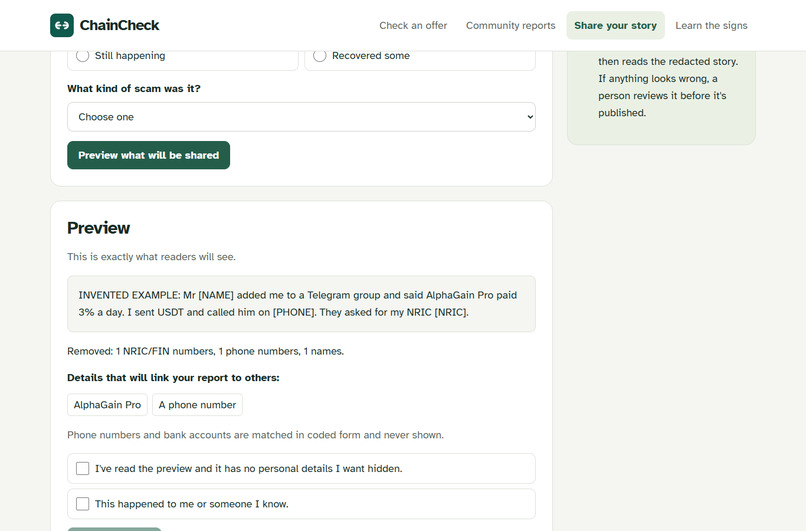Click the Preview heading
806x531 pixels.
click(99, 228)
